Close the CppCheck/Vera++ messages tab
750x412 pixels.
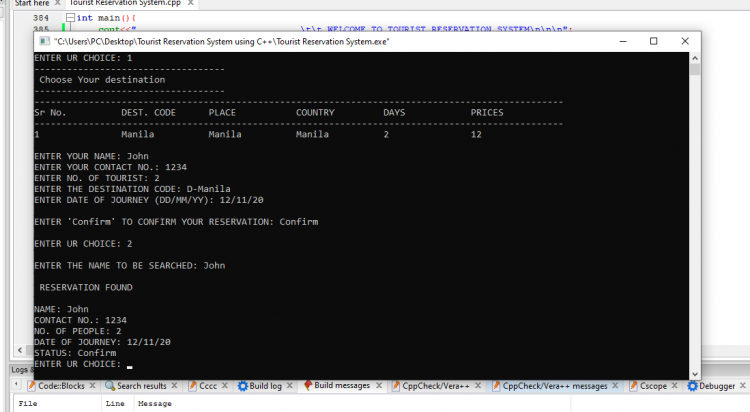615,385
